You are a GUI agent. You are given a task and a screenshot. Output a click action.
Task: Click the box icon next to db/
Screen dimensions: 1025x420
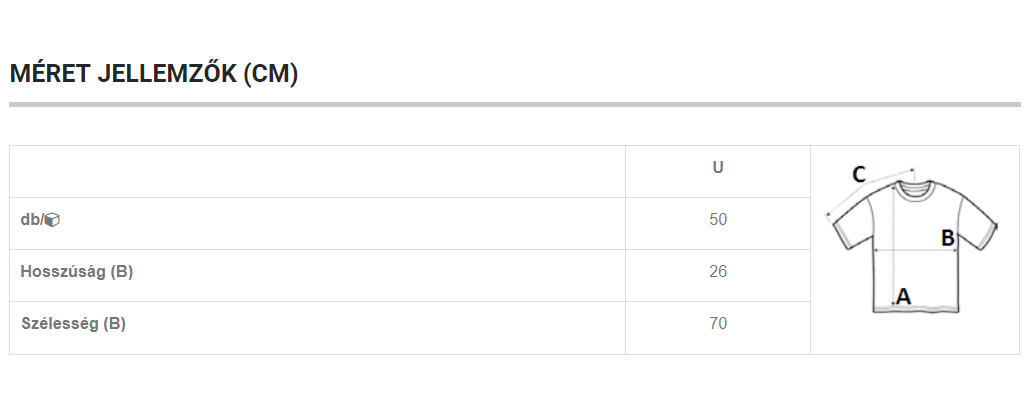52,220
